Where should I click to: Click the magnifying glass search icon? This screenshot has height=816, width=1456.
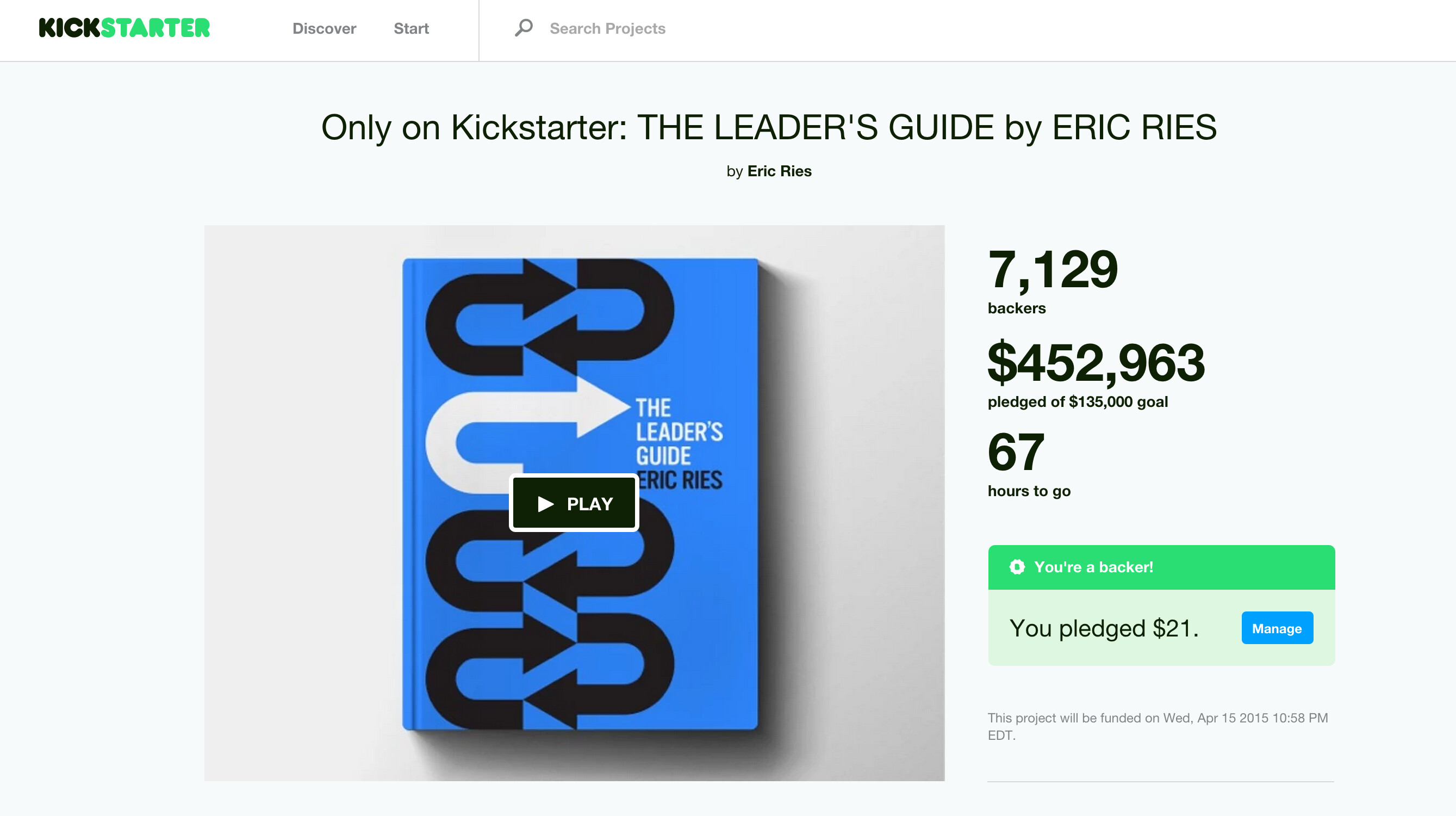(523, 27)
